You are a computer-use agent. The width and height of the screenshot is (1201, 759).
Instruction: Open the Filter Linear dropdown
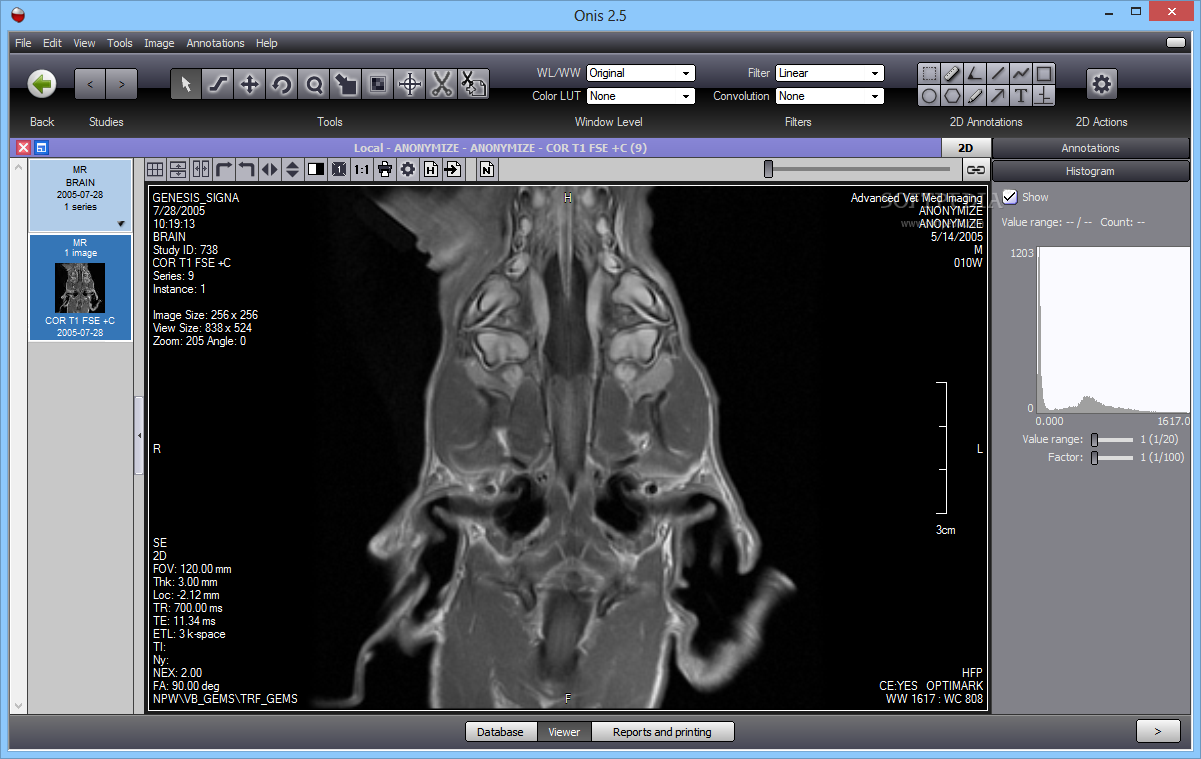pos(830,73)
